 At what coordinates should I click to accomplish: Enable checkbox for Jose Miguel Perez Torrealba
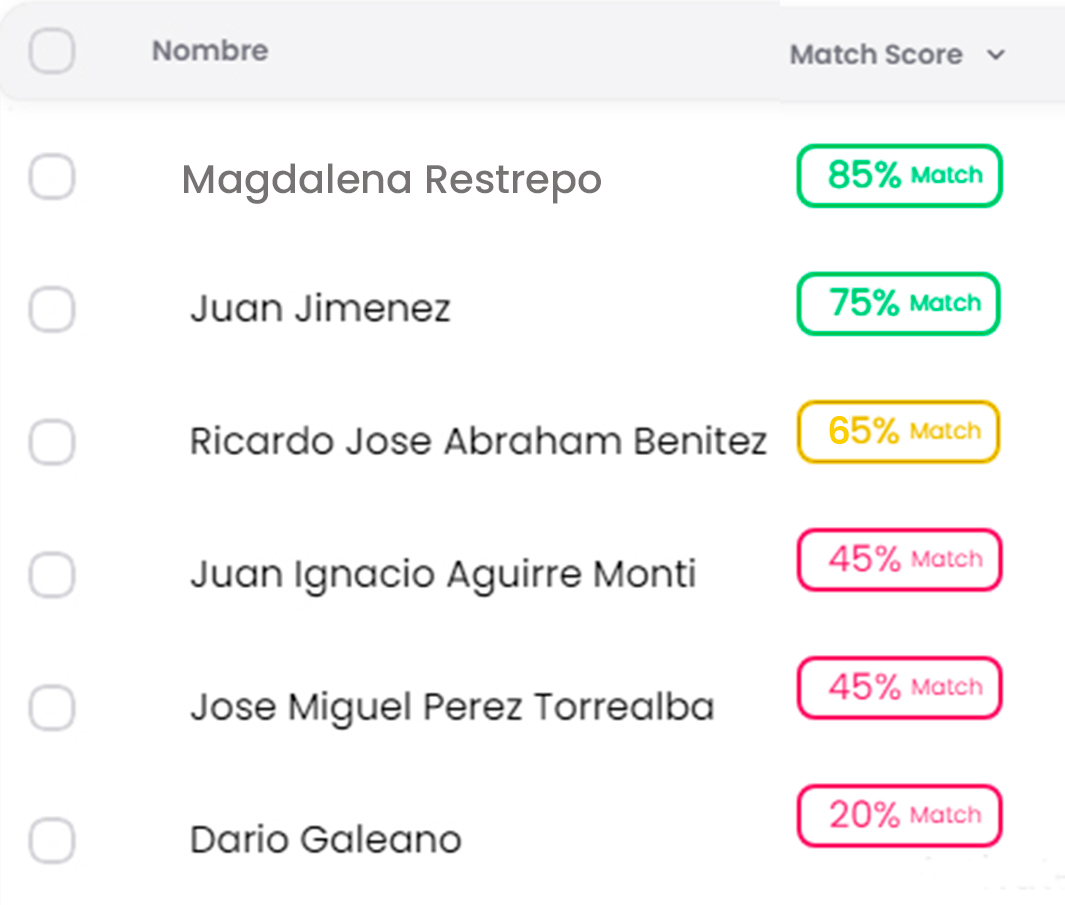tap(52, 708)
